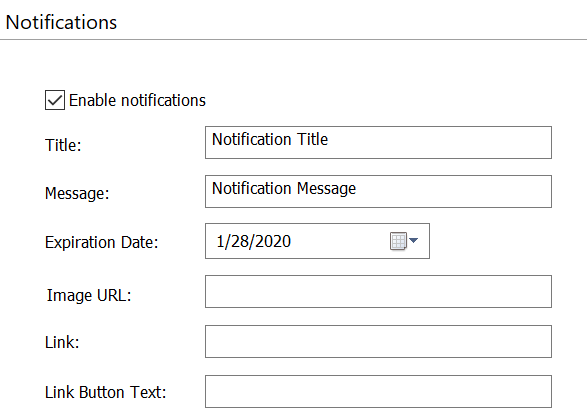Focus the Message field with 'Notification Message'
This screenshot has width=587, height=418.
click(378, 192)
